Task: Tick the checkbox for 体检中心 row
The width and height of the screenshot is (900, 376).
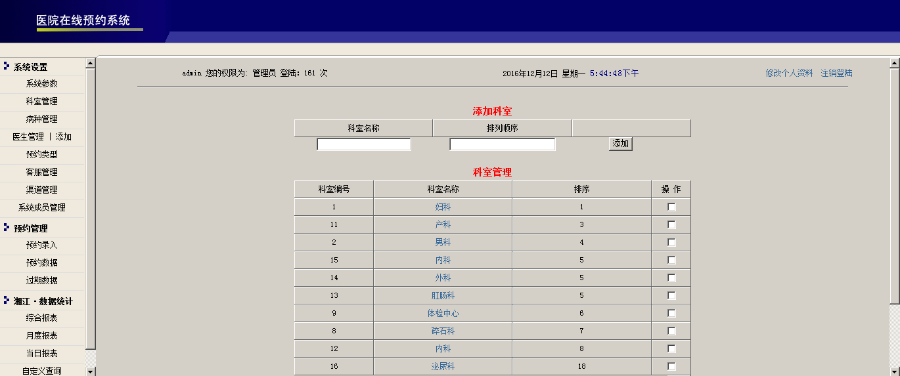Action: click(671, 313)
